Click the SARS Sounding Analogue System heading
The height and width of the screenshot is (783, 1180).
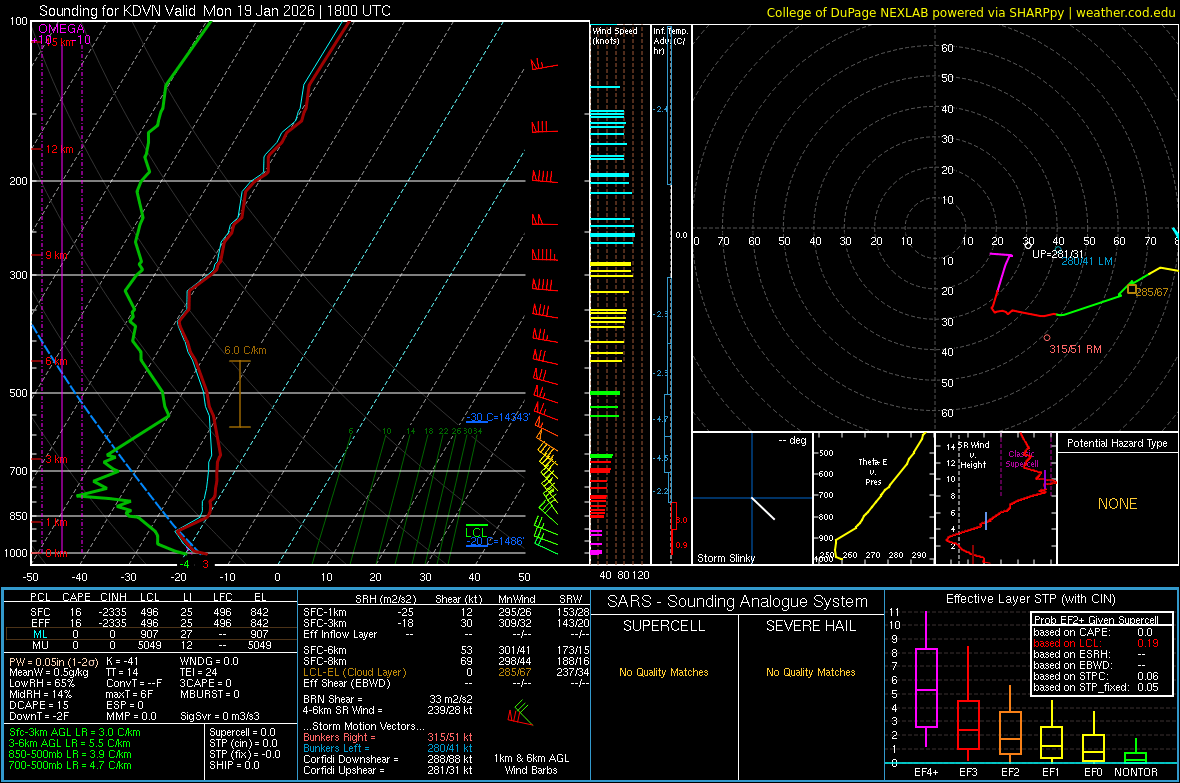[x=738, y=602]
